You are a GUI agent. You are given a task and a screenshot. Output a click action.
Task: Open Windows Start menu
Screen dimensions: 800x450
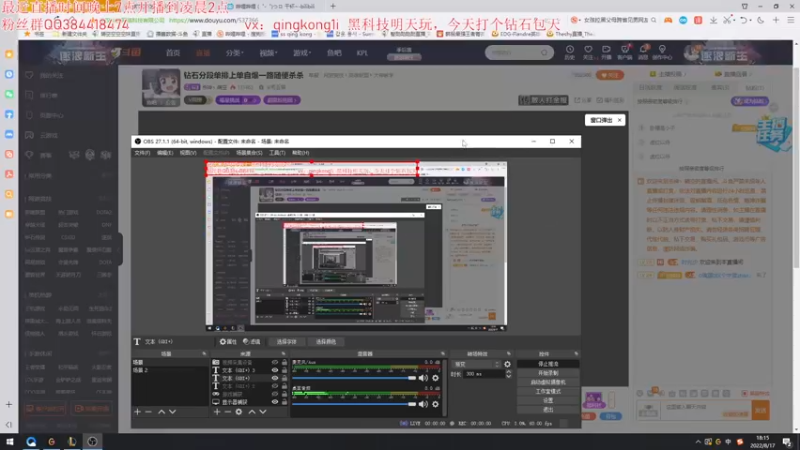[x=10, y=442]
